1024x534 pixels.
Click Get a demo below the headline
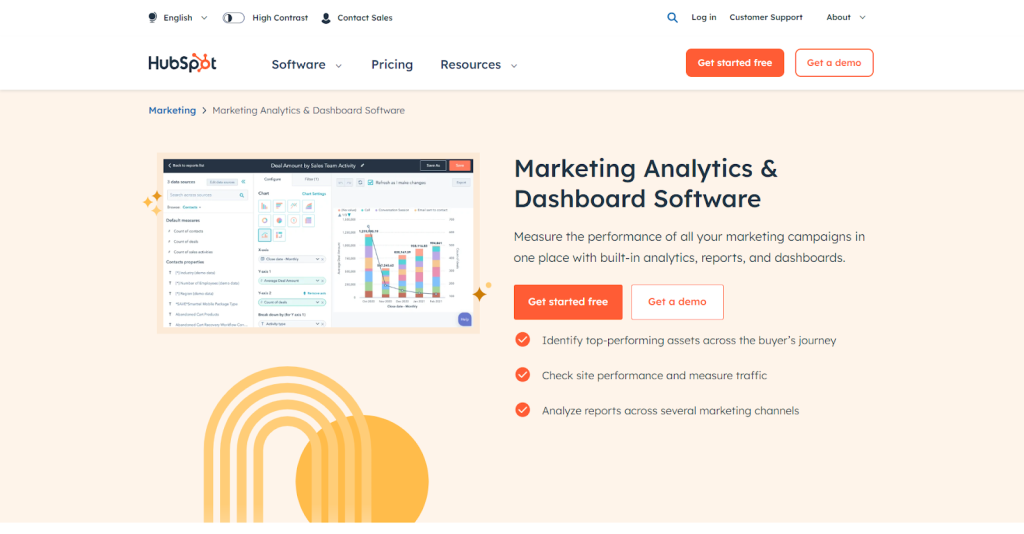[x=677, y=302]
